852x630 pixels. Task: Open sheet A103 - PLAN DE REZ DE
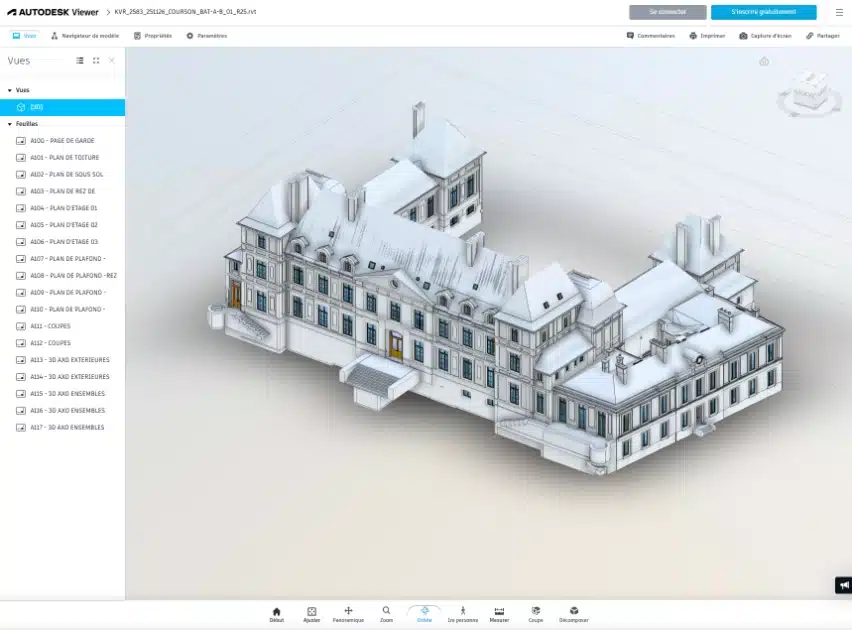(62, 191)
